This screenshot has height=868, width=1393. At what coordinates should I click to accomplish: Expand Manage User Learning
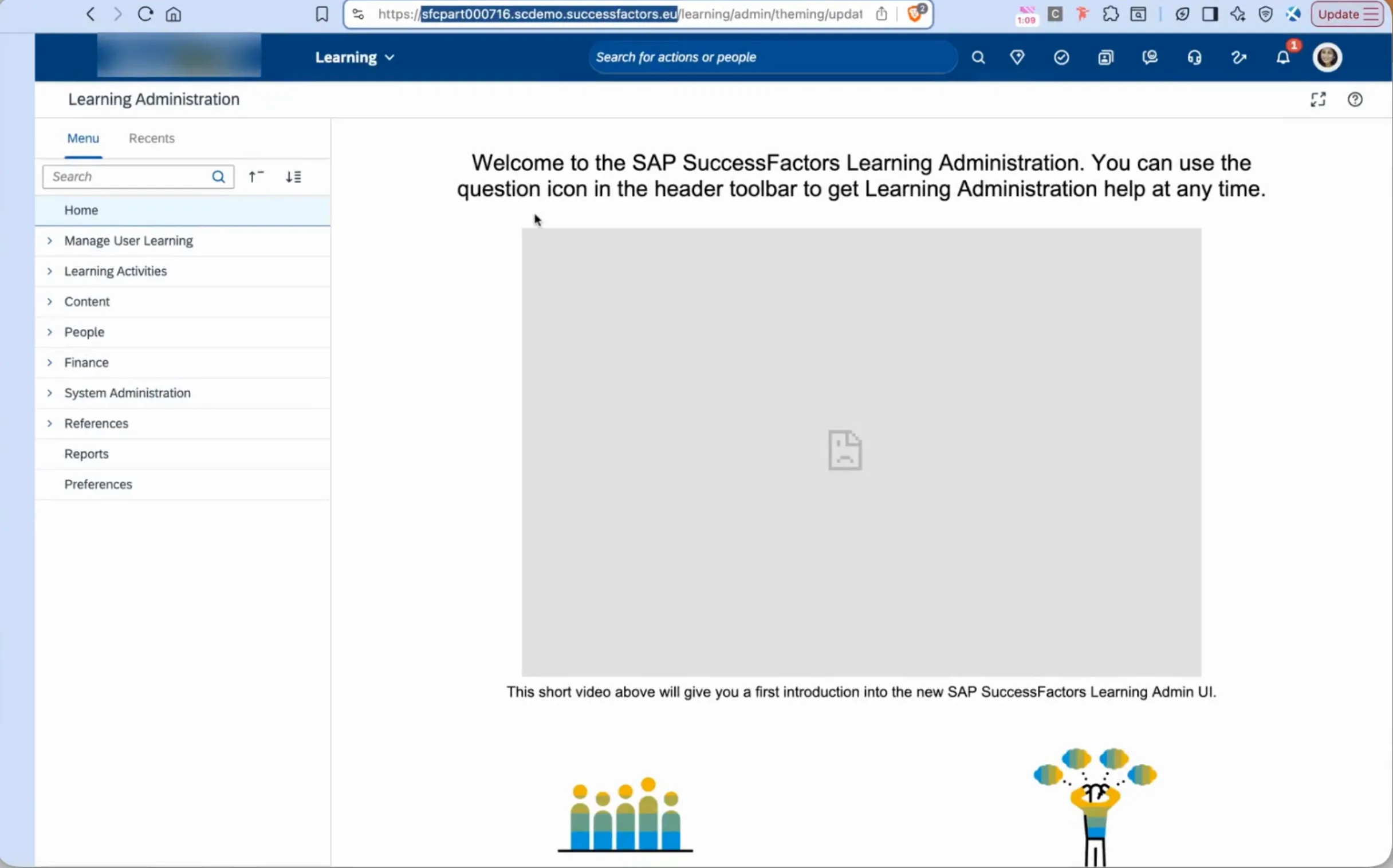coord(50,240)
